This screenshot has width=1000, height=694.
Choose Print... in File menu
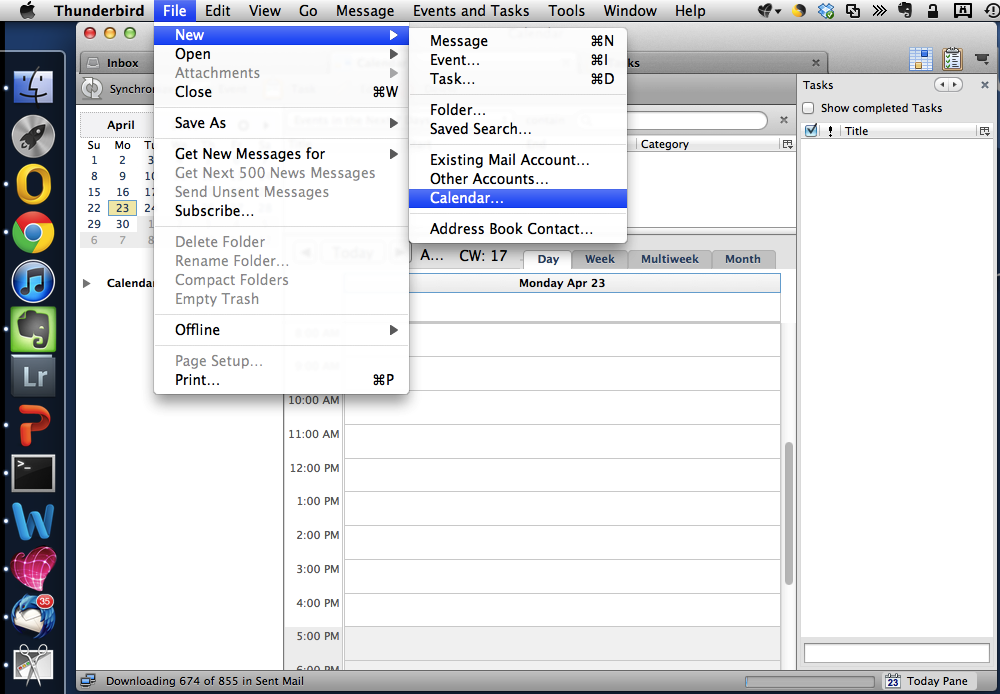tap(281, 380)
